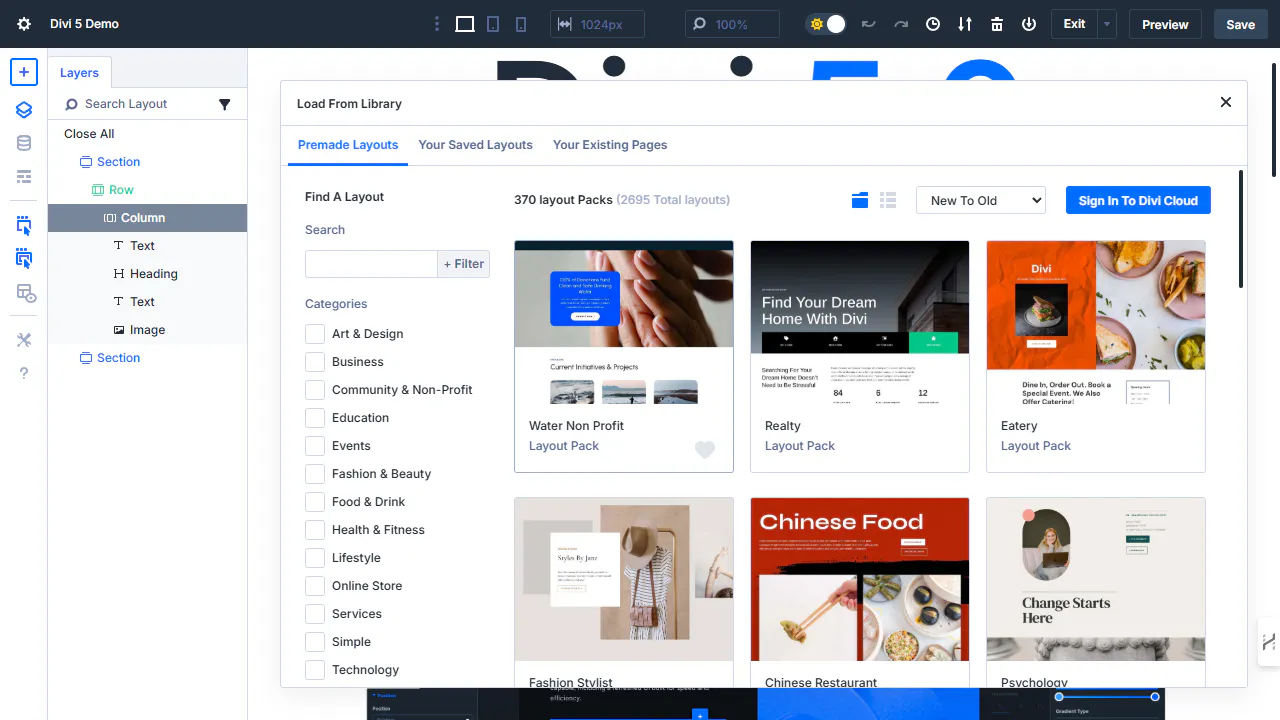Select the Your Saved Layouts tab

click(x=475, y=145)
